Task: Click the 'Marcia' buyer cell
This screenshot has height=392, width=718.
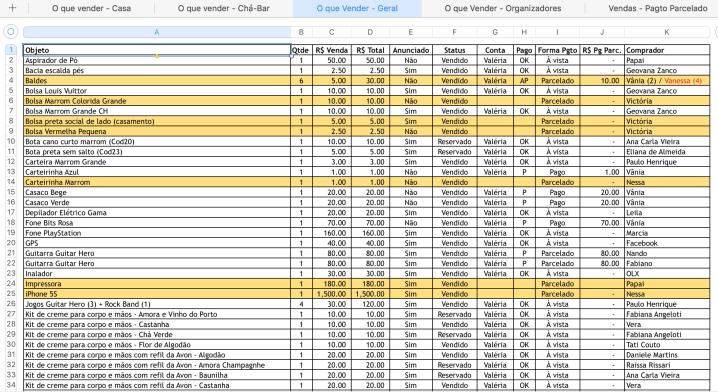Action: [667, 233]
